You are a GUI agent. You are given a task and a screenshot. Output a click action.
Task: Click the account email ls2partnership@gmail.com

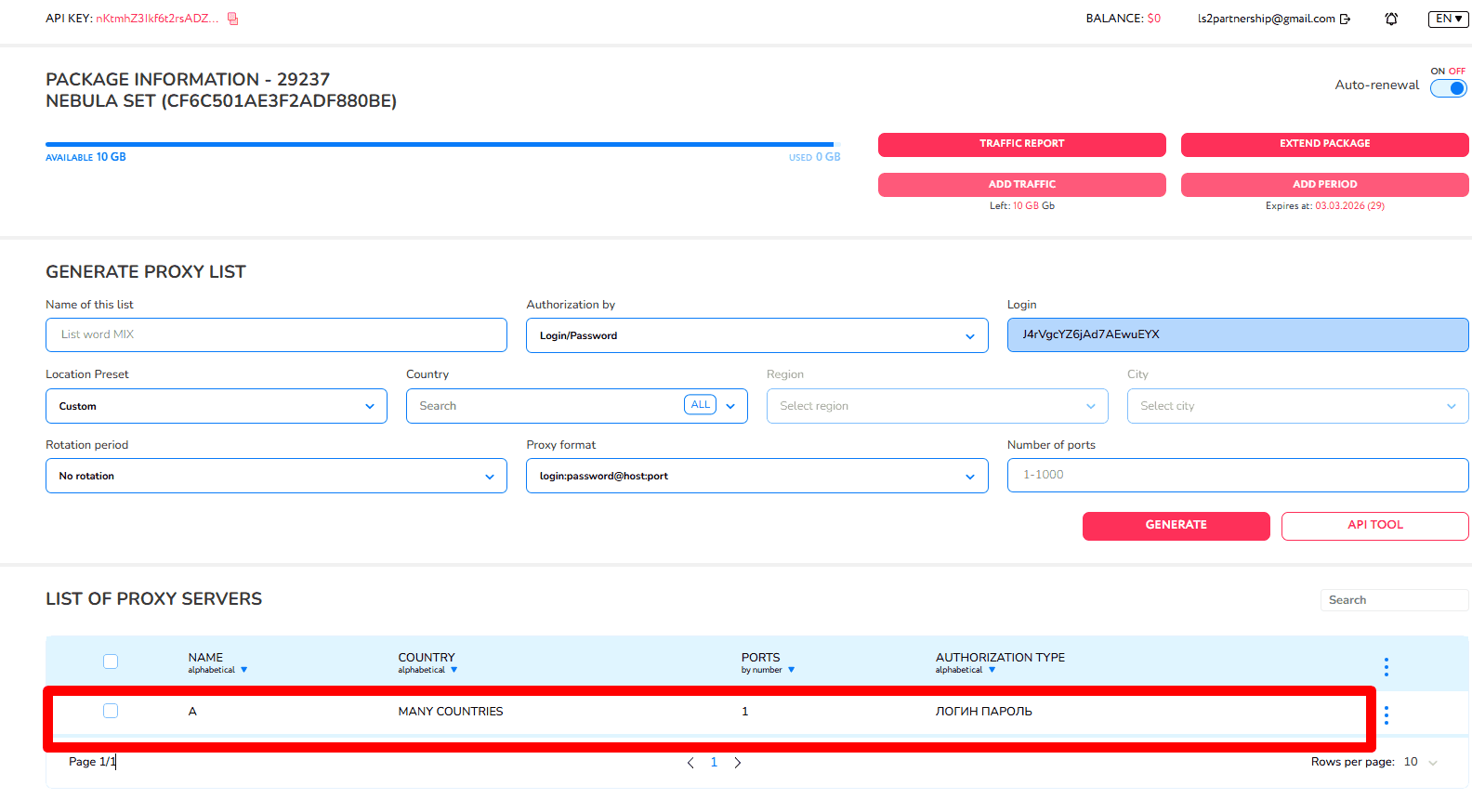click(1266, 19)
